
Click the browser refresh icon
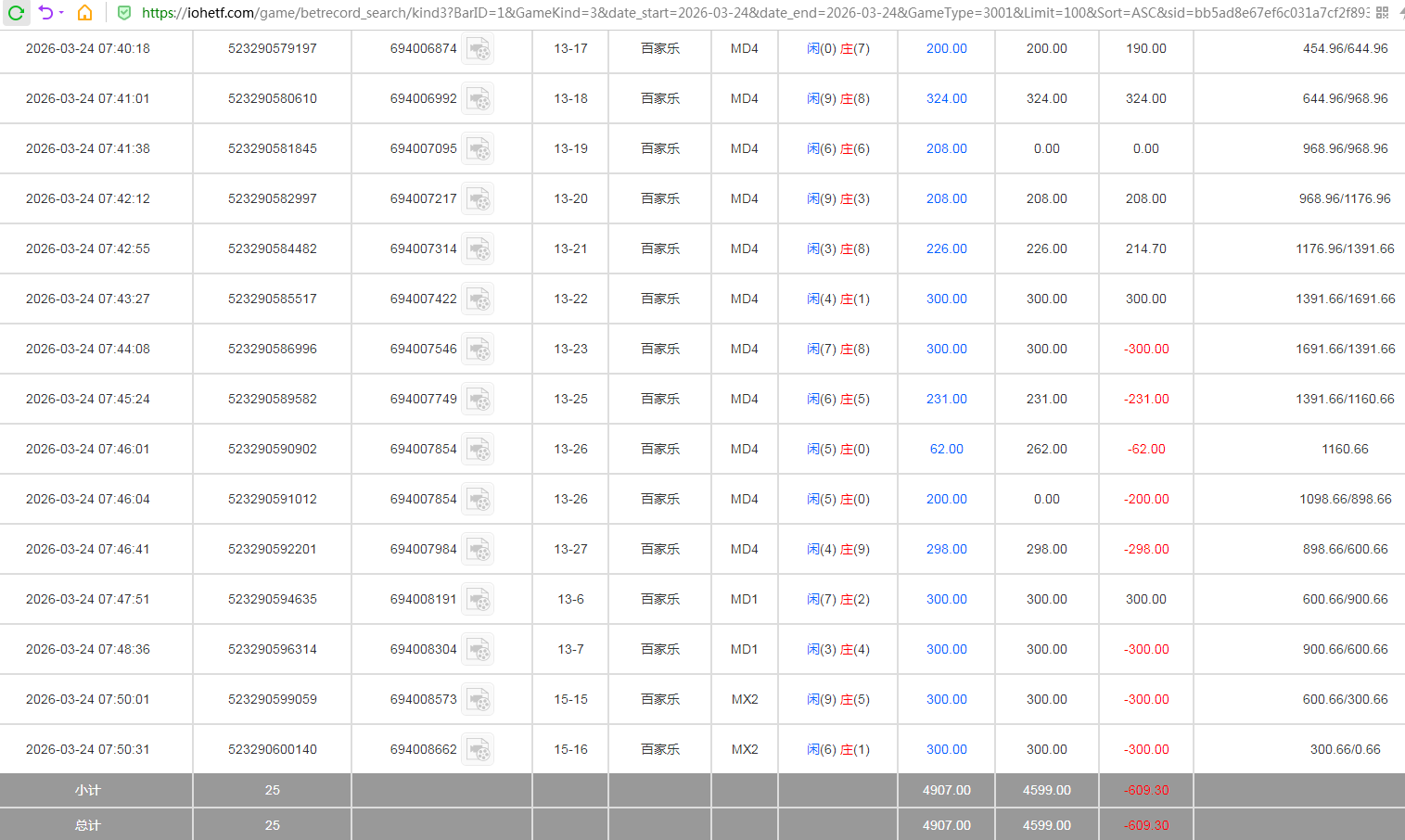tap(16, 13)
